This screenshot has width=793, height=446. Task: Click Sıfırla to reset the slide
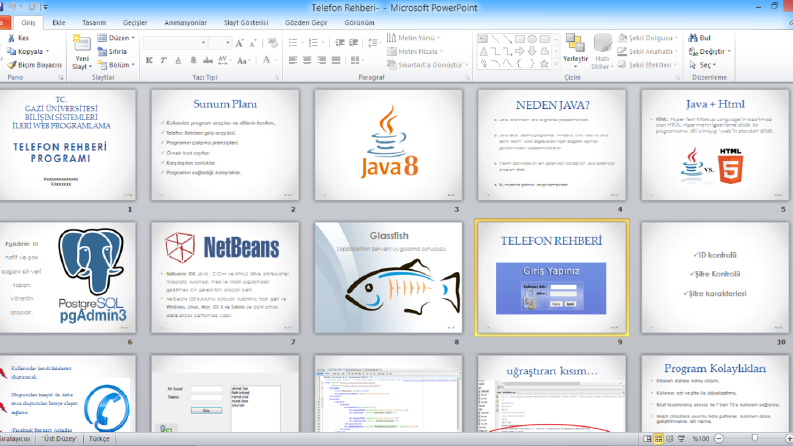click(112, 52)
